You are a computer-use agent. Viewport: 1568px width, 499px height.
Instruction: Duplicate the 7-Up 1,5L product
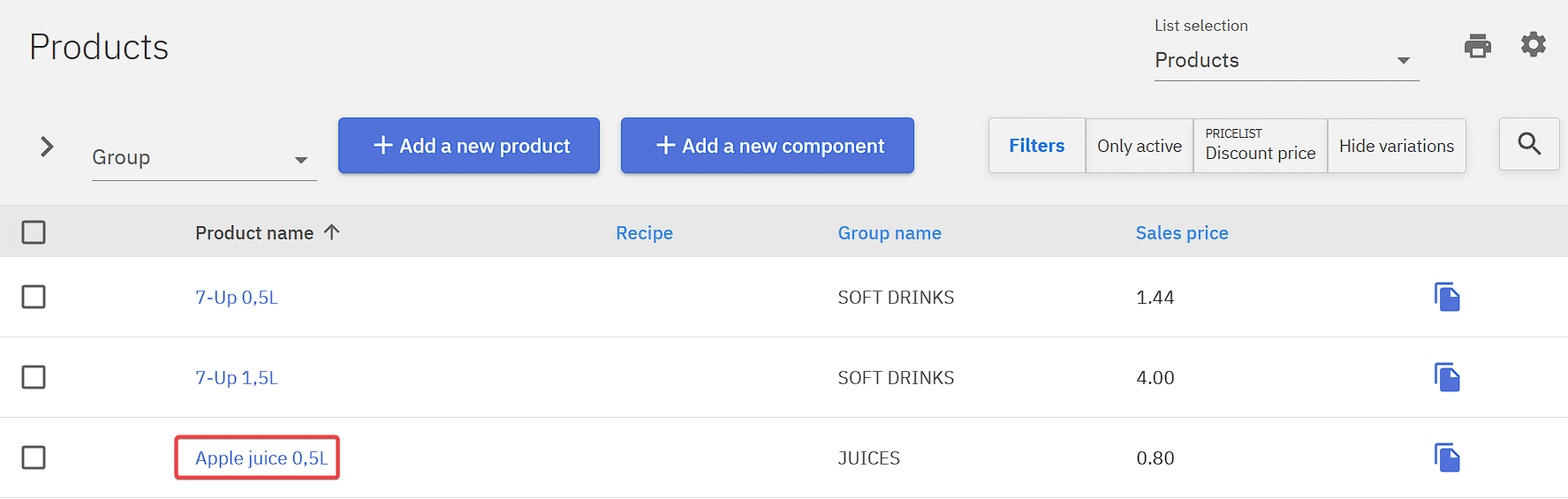point(1447,377)
